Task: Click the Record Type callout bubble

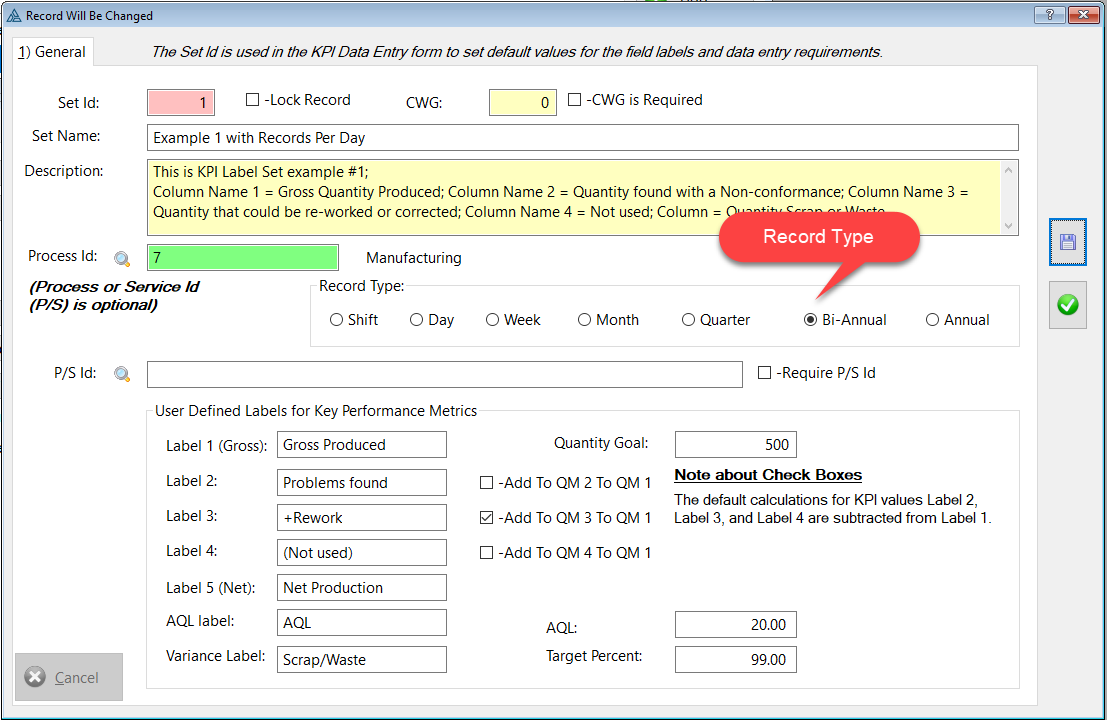Action: click(x=819, y=237)
